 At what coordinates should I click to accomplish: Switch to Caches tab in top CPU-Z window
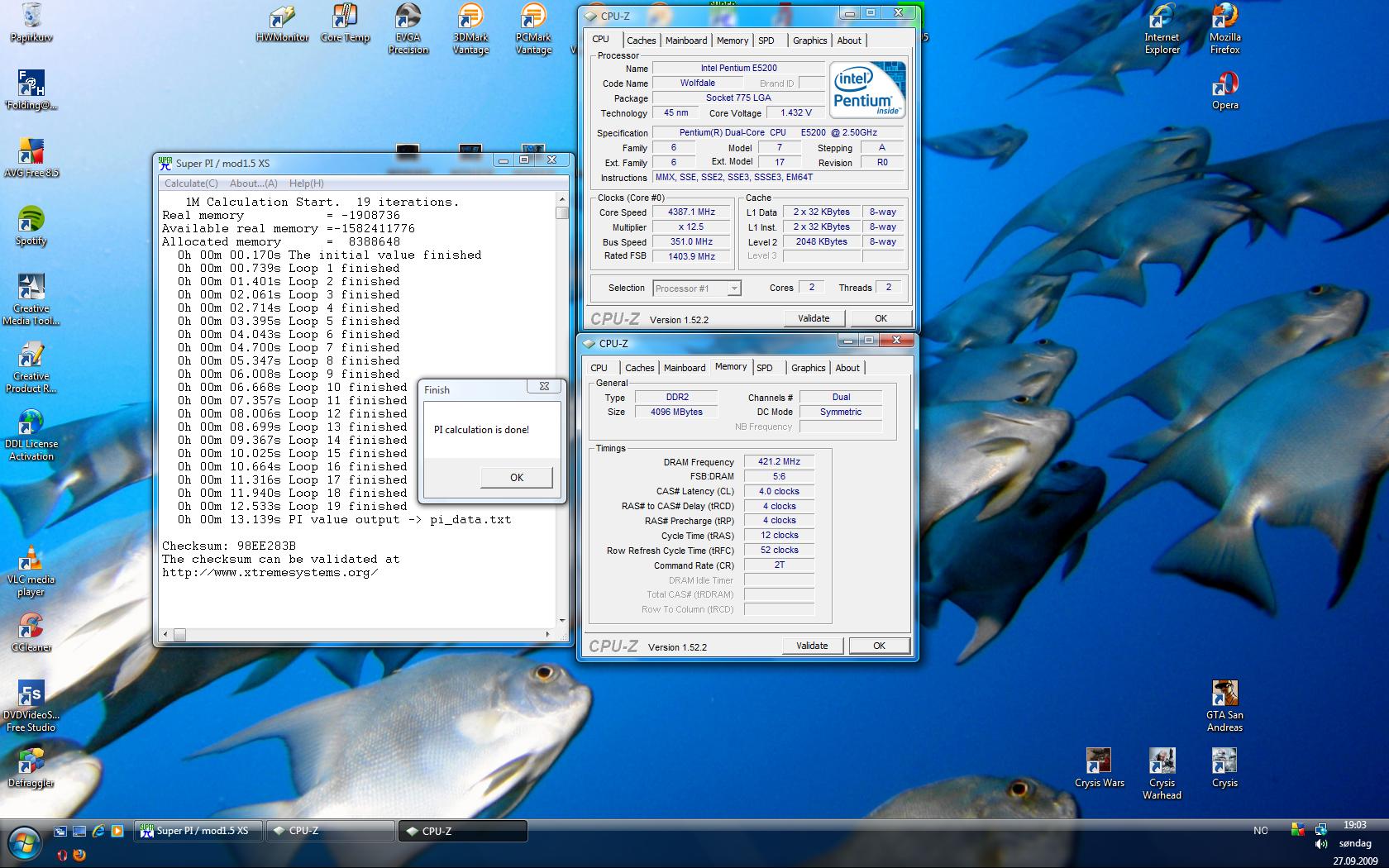pos(641,41)
